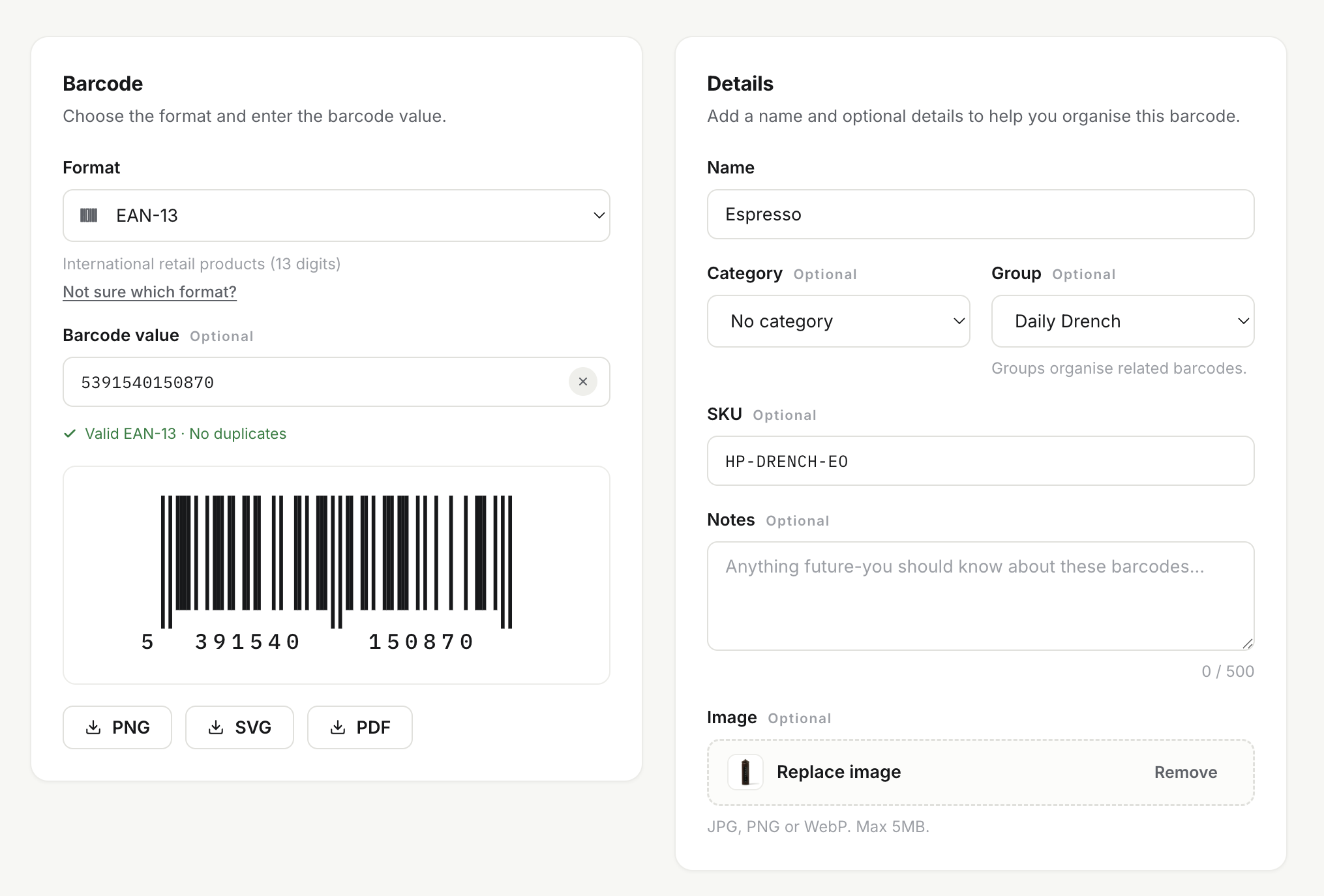Click the Barcode section heading
The width and height of the screenshot is (1324, 896).
[103, 83]
